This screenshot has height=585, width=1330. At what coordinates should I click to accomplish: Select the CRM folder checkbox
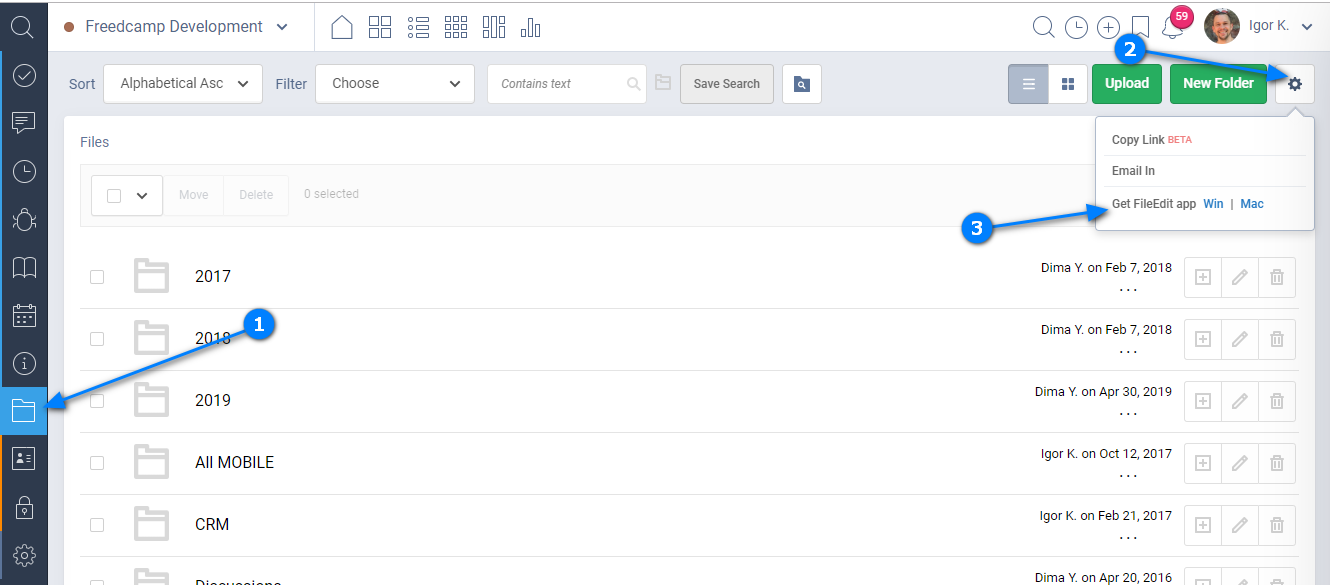pos(97,525)
